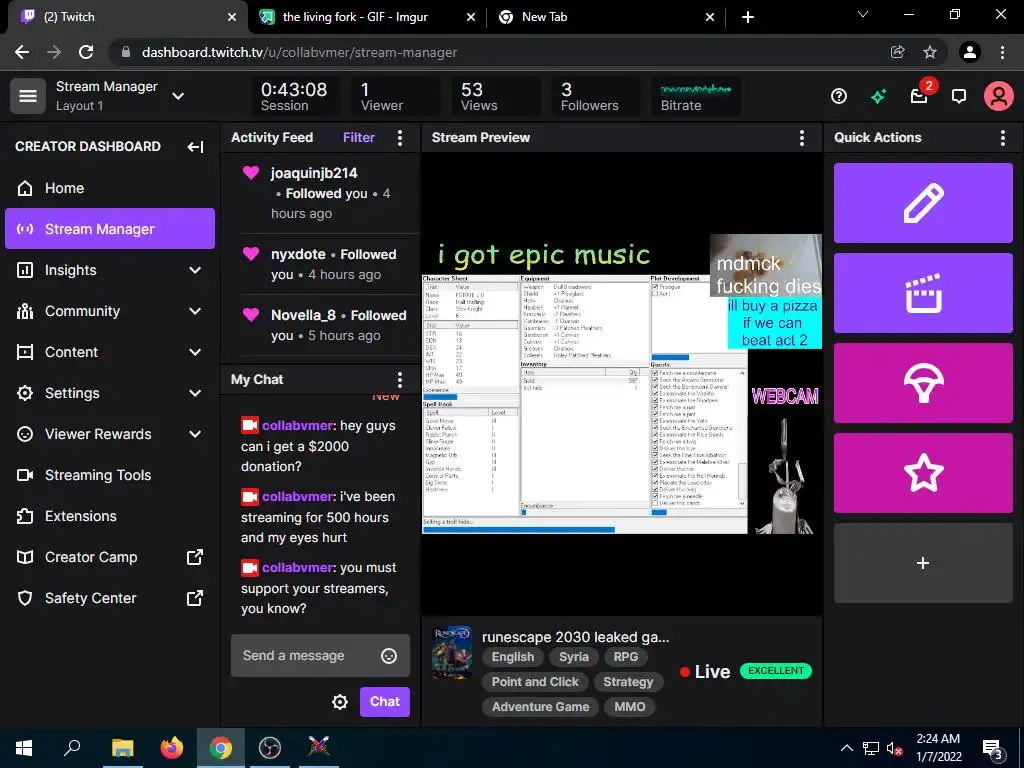The image size is (1024, 768).
Task: Click the star quick action tile
Action: click(923, 473)
